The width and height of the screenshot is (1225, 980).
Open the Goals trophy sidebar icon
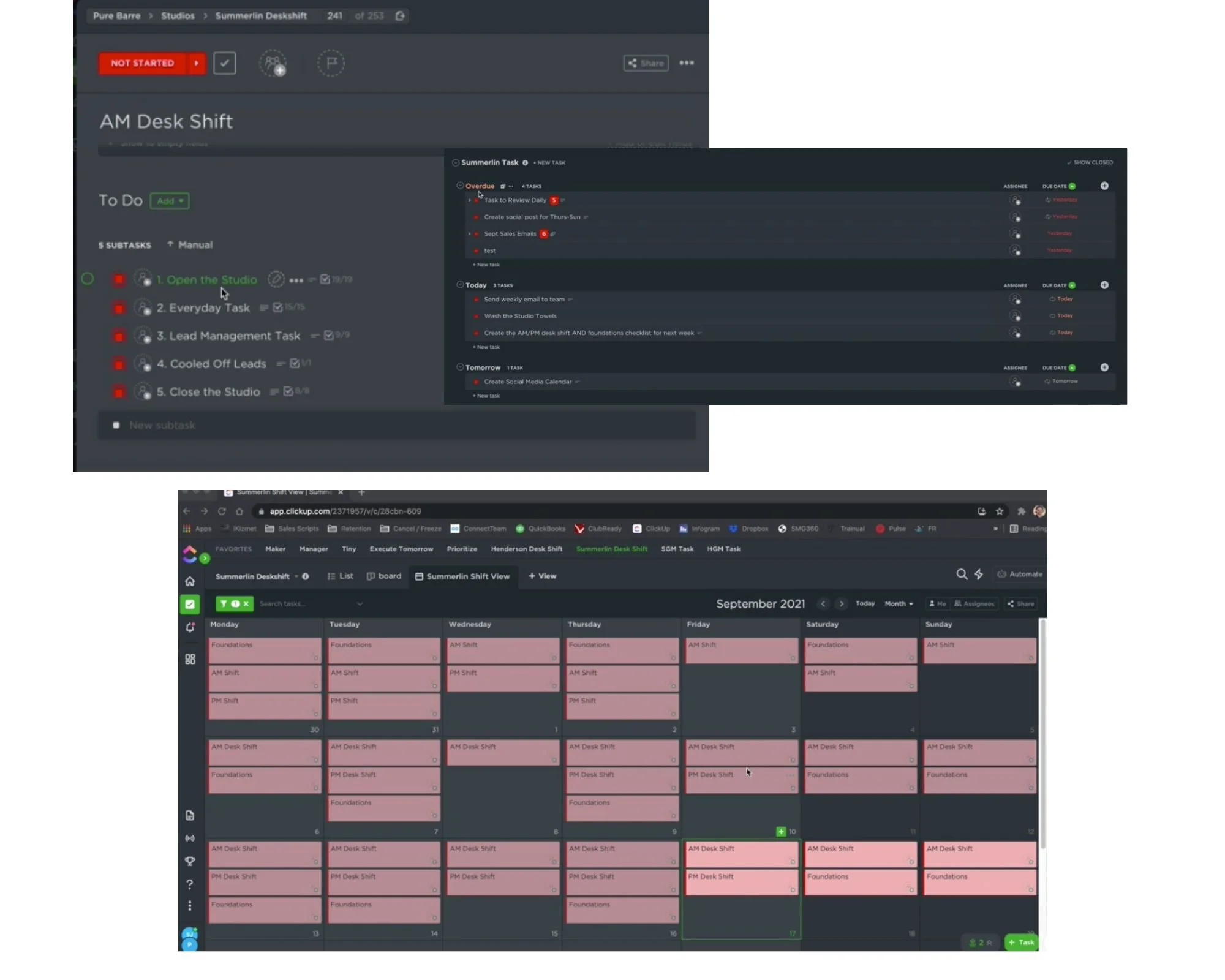190,861
